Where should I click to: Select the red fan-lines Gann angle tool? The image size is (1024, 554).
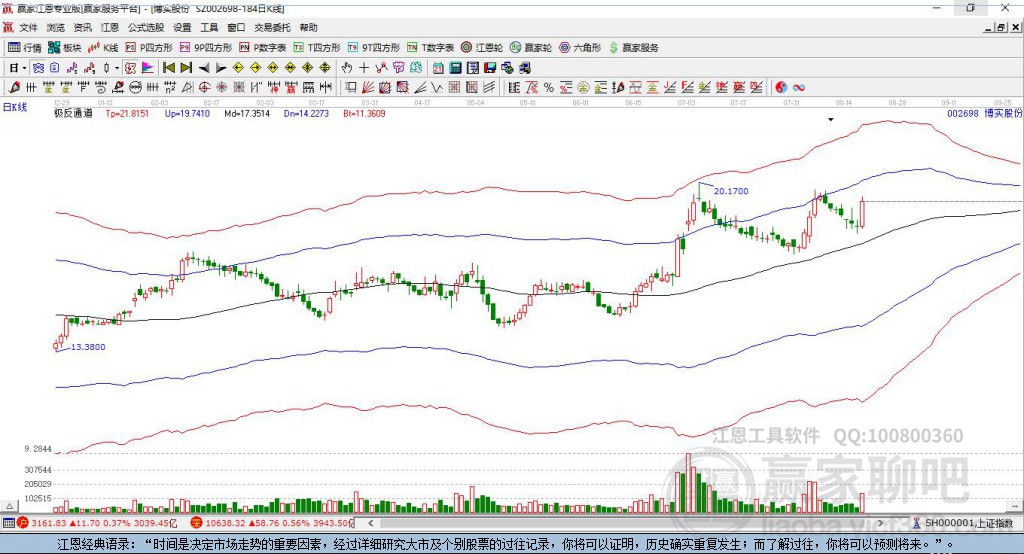pyautogui.click(x=368, y=87)
